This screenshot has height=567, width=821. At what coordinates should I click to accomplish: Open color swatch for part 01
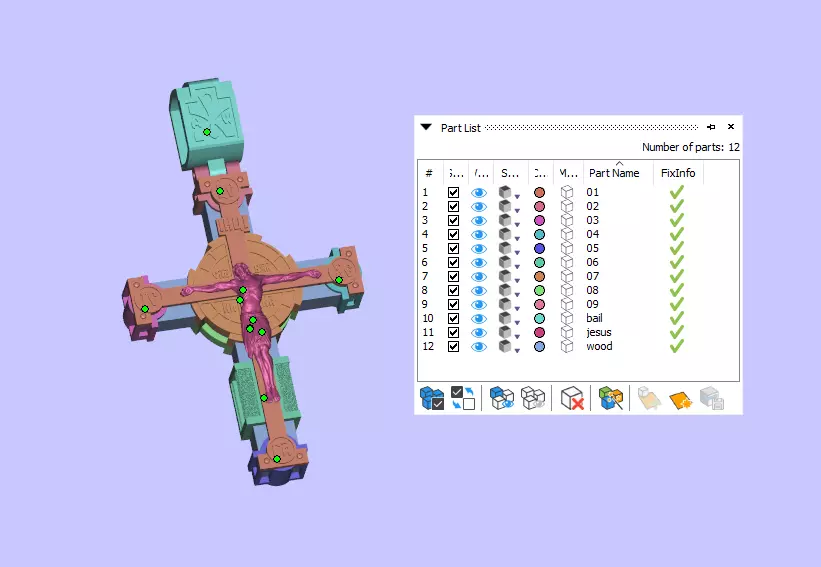click(x=539, y=193)
